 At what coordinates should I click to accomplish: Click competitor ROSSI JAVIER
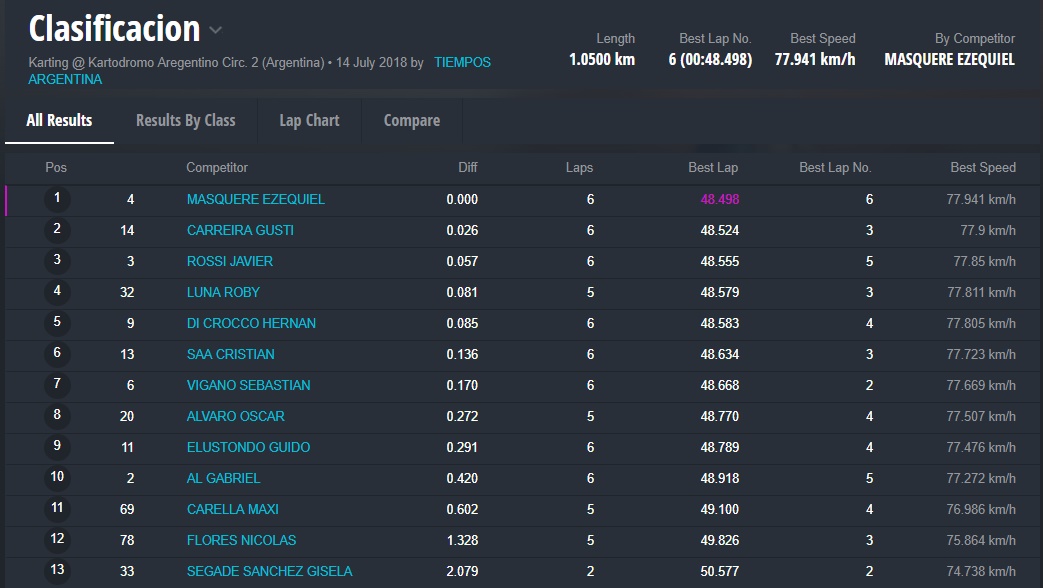coord(229,261)
